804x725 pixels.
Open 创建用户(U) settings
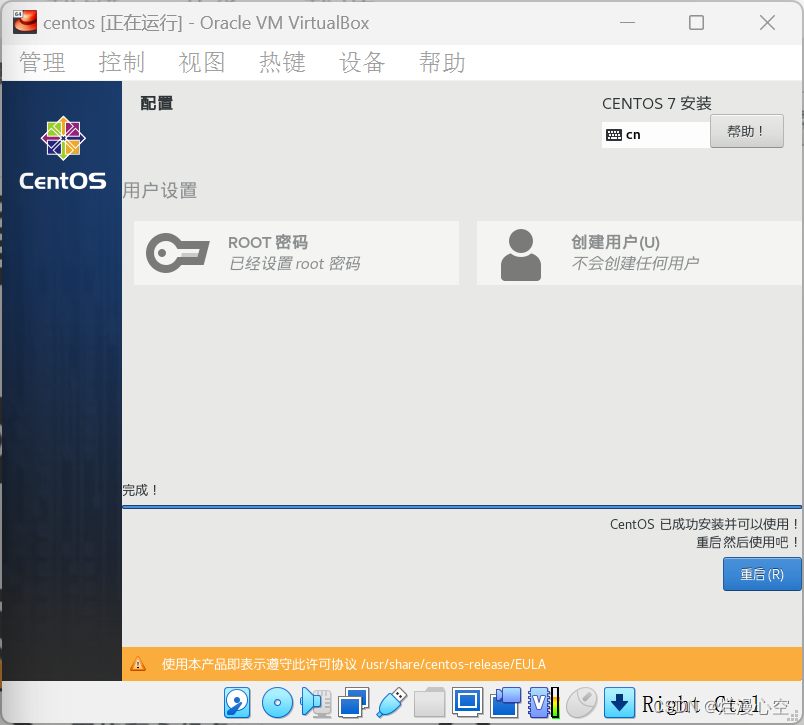[x=639, y=253]
